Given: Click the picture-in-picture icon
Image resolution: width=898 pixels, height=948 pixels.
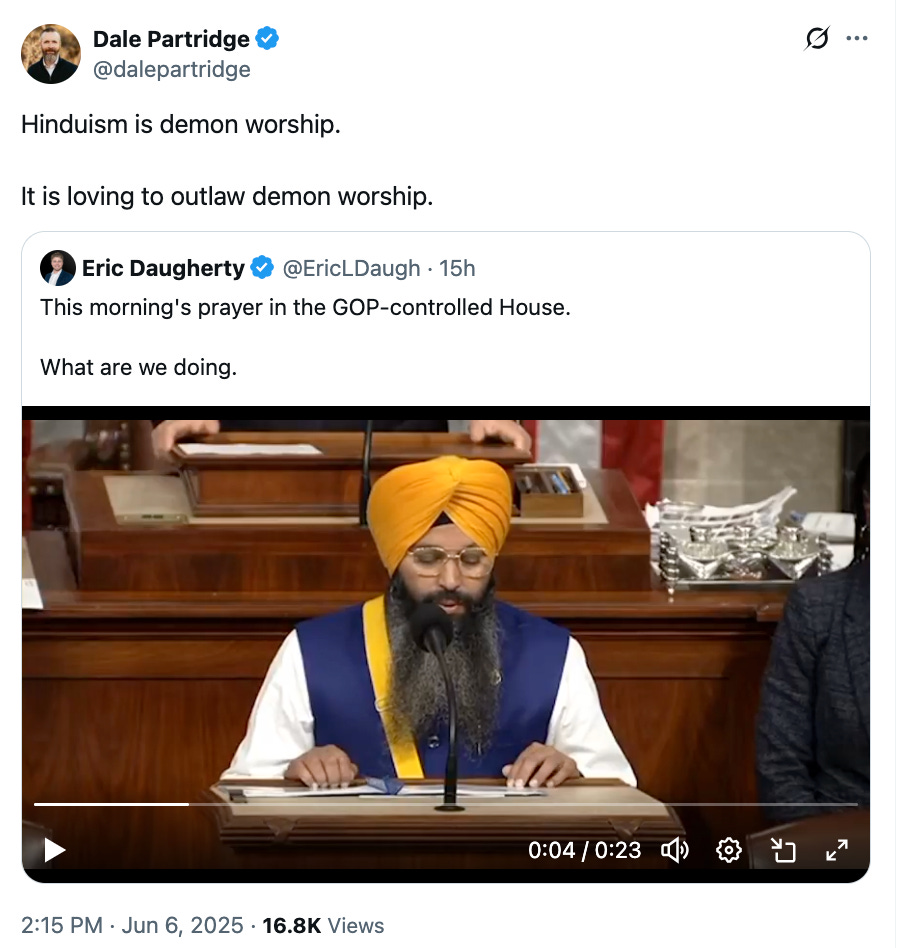Looking at the screenshot, I should [x=783, y=850].
